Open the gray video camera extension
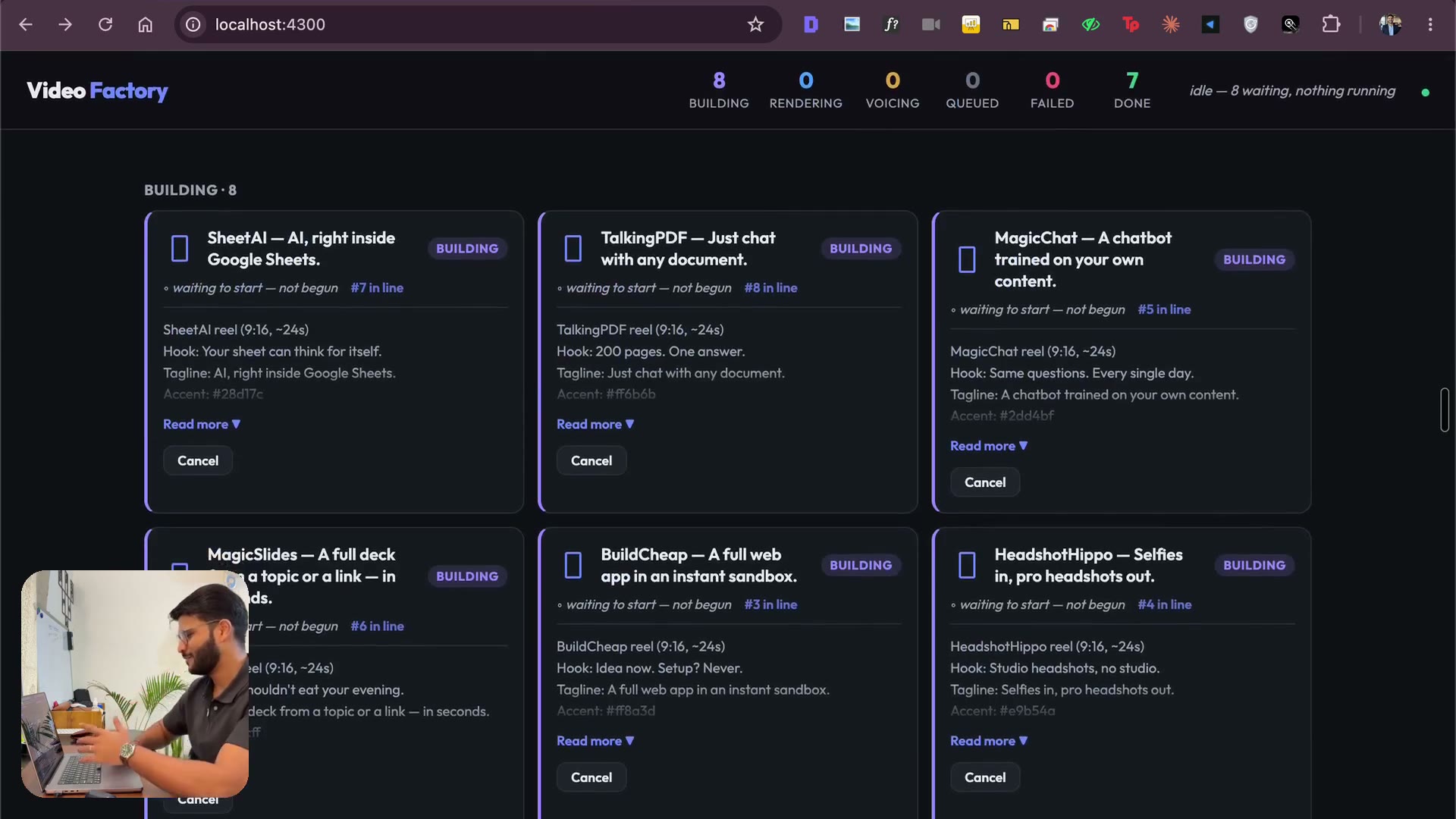Image resolution: width=1456 pixels, height=819 pixels. pyautogui.click(x=931, y=24)
